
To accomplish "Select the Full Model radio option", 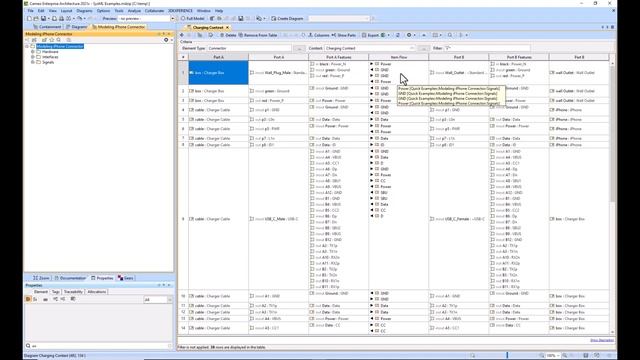I will pyautogui.click(x=192, y=18).
